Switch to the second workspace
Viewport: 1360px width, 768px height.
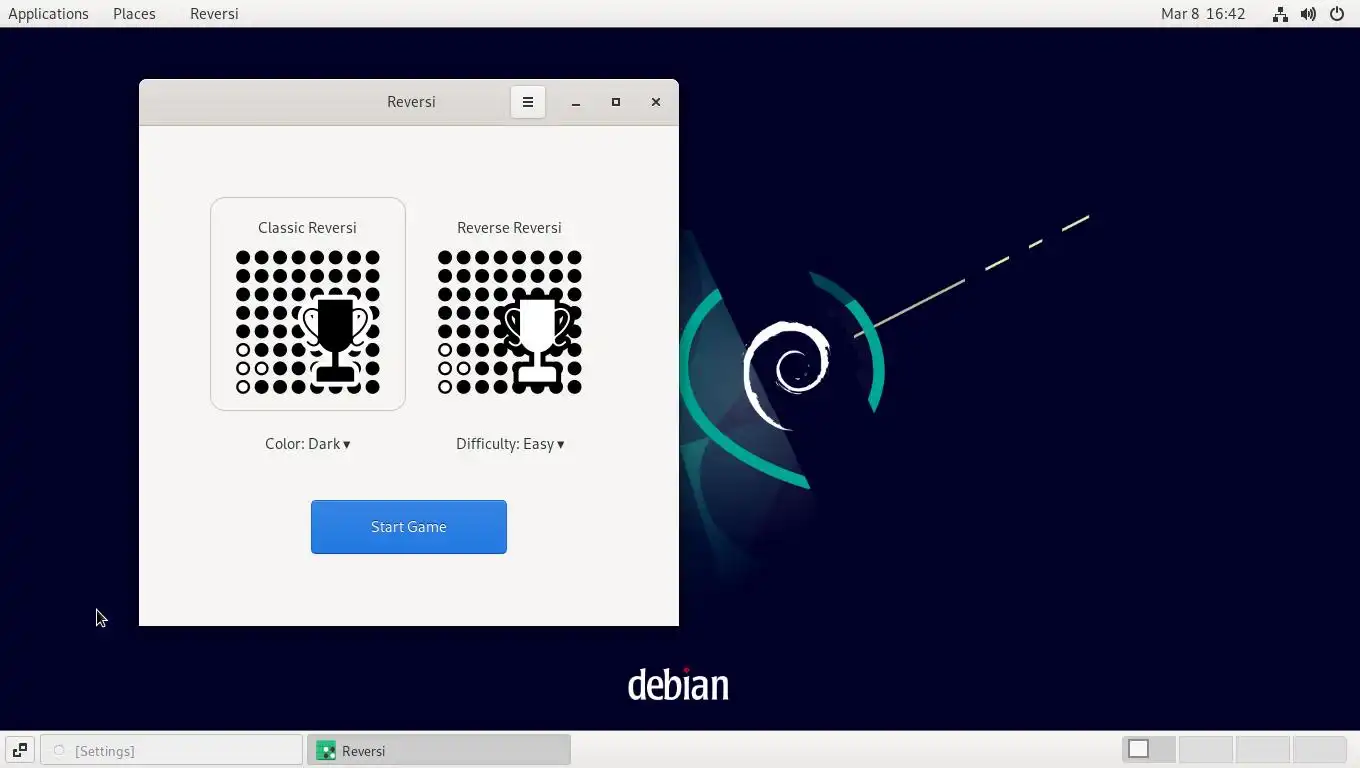point(1206,749)
